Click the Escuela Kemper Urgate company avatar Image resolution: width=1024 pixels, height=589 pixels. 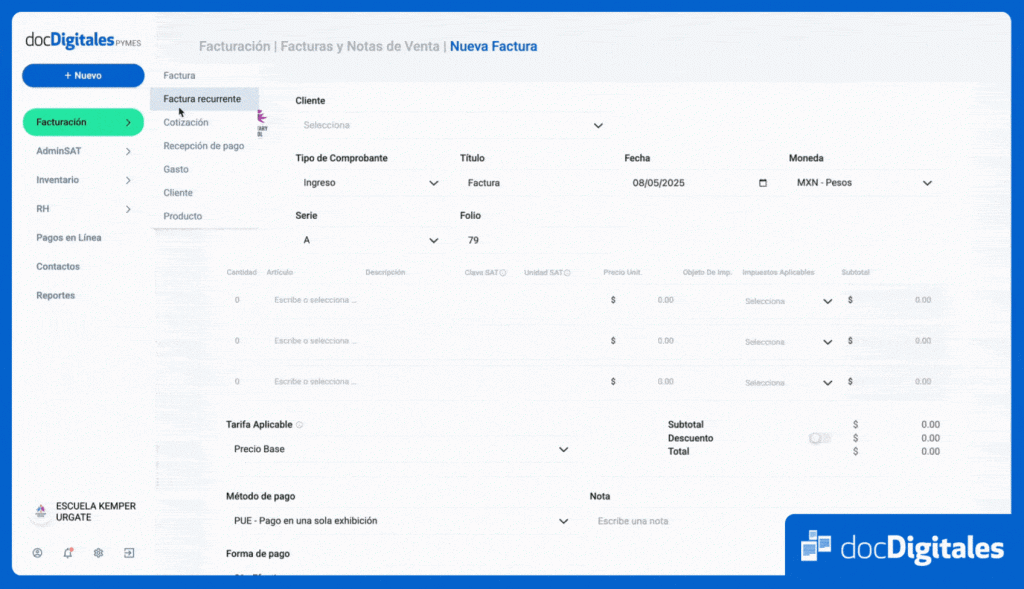[x=40, y=511]
